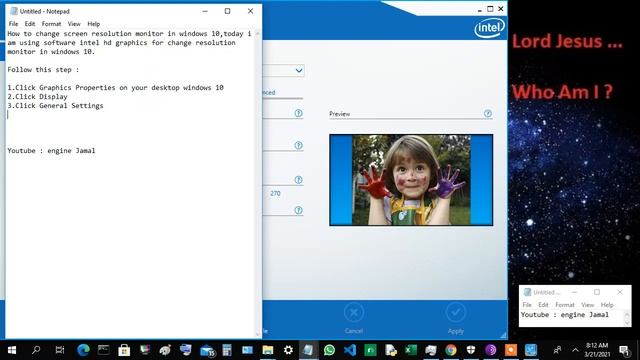
Task: Click the line '3.Click General Settings'
Action: [x=56, y=106]
